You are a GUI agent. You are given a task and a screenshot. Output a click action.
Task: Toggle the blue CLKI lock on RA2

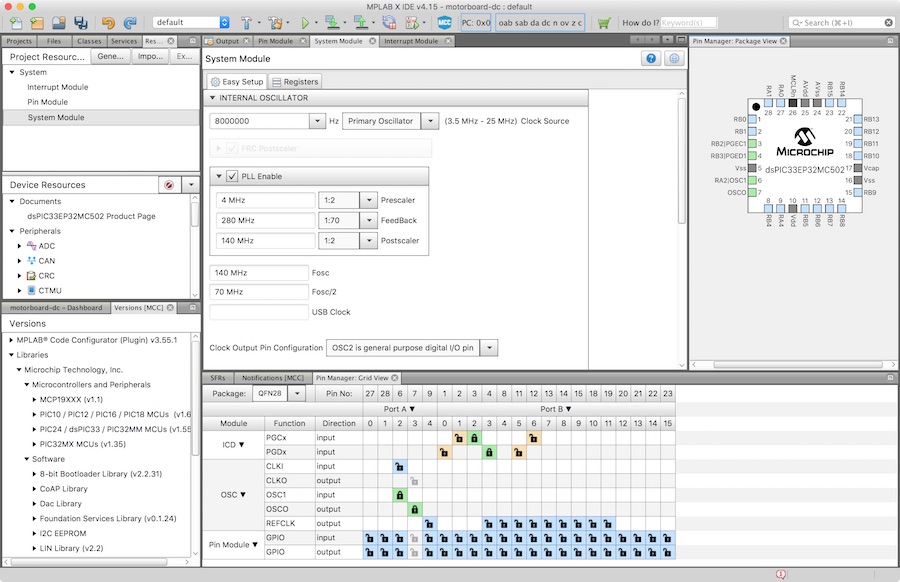pos(399,467)
